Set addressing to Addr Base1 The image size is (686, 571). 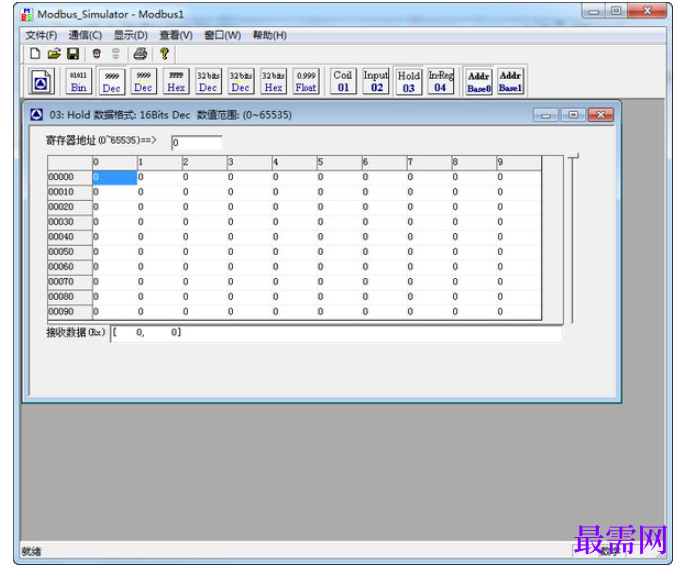click(511, 81)
